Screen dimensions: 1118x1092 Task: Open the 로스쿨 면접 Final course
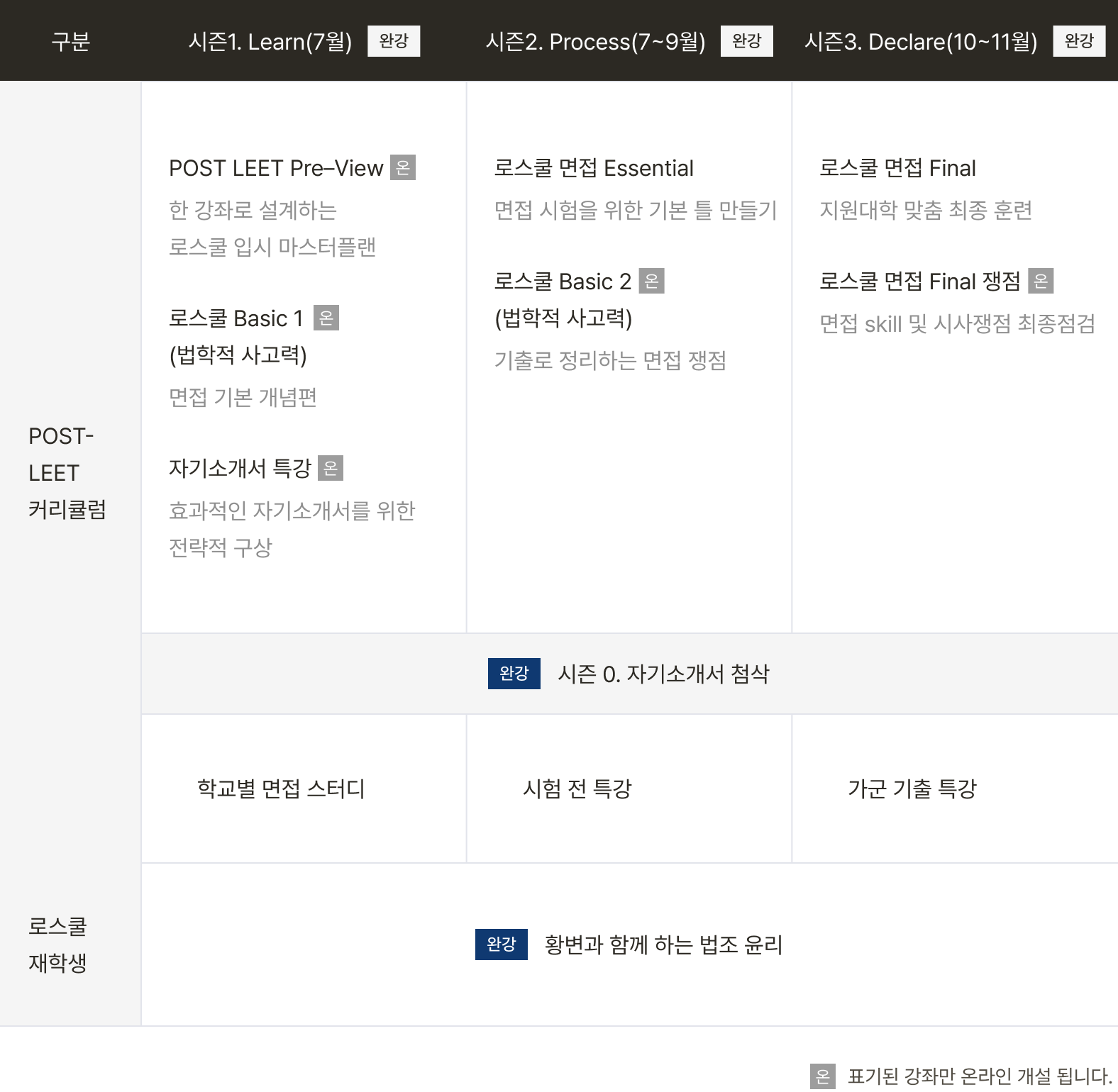897,169
